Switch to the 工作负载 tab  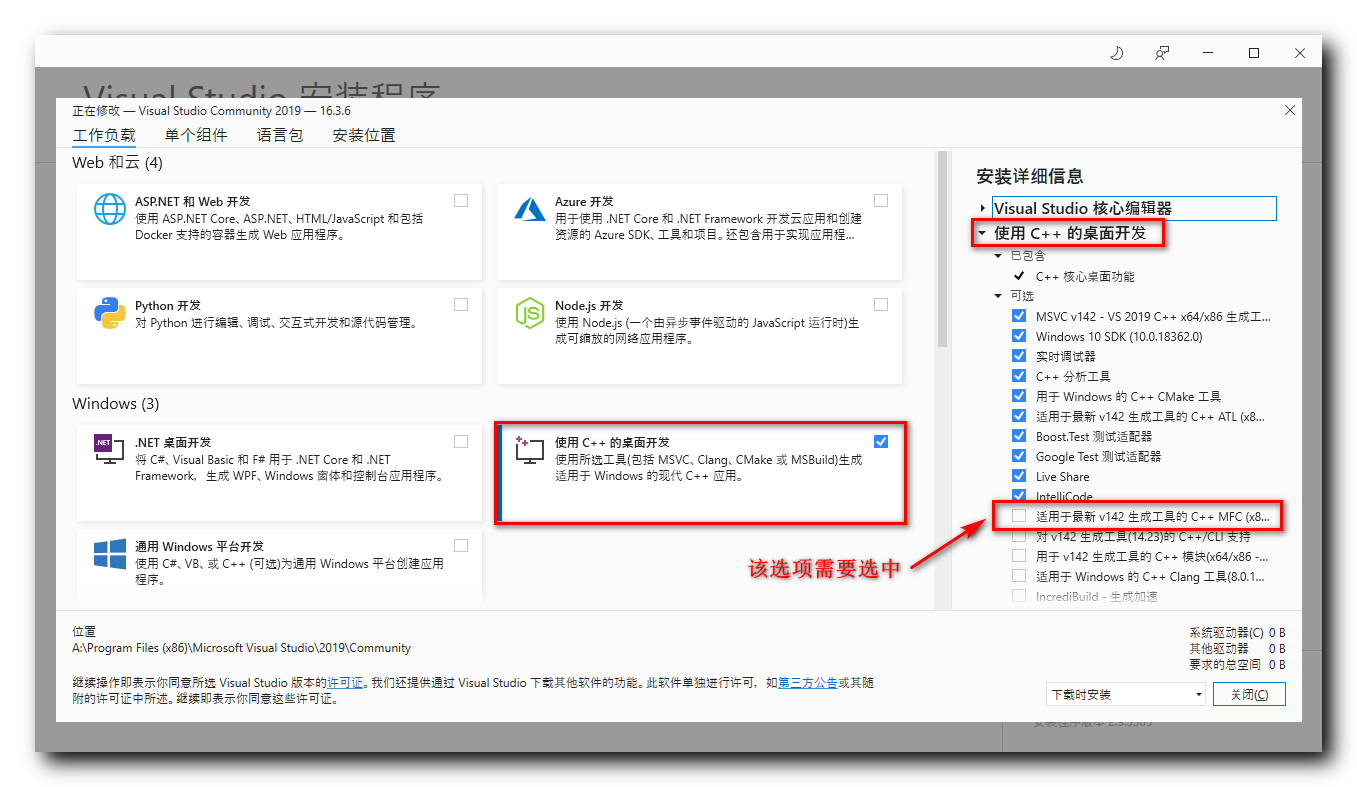point(104,135)
